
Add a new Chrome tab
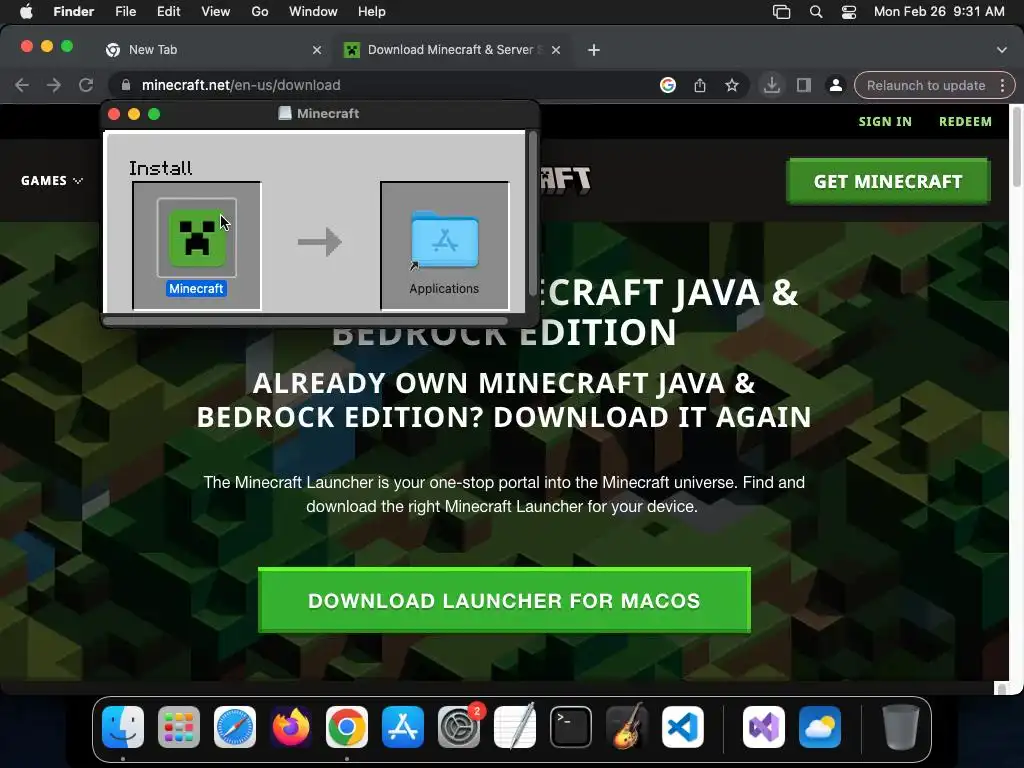click(594, 50)
